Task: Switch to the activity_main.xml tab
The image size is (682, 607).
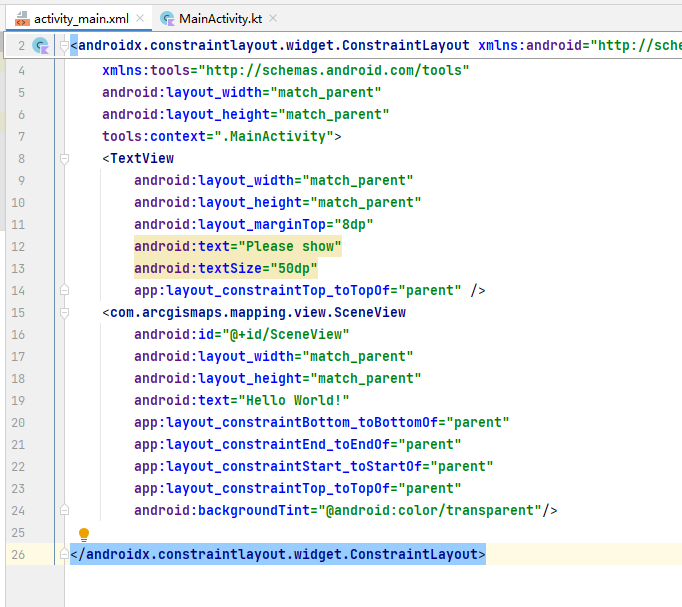Action: [x=81, y=19]
